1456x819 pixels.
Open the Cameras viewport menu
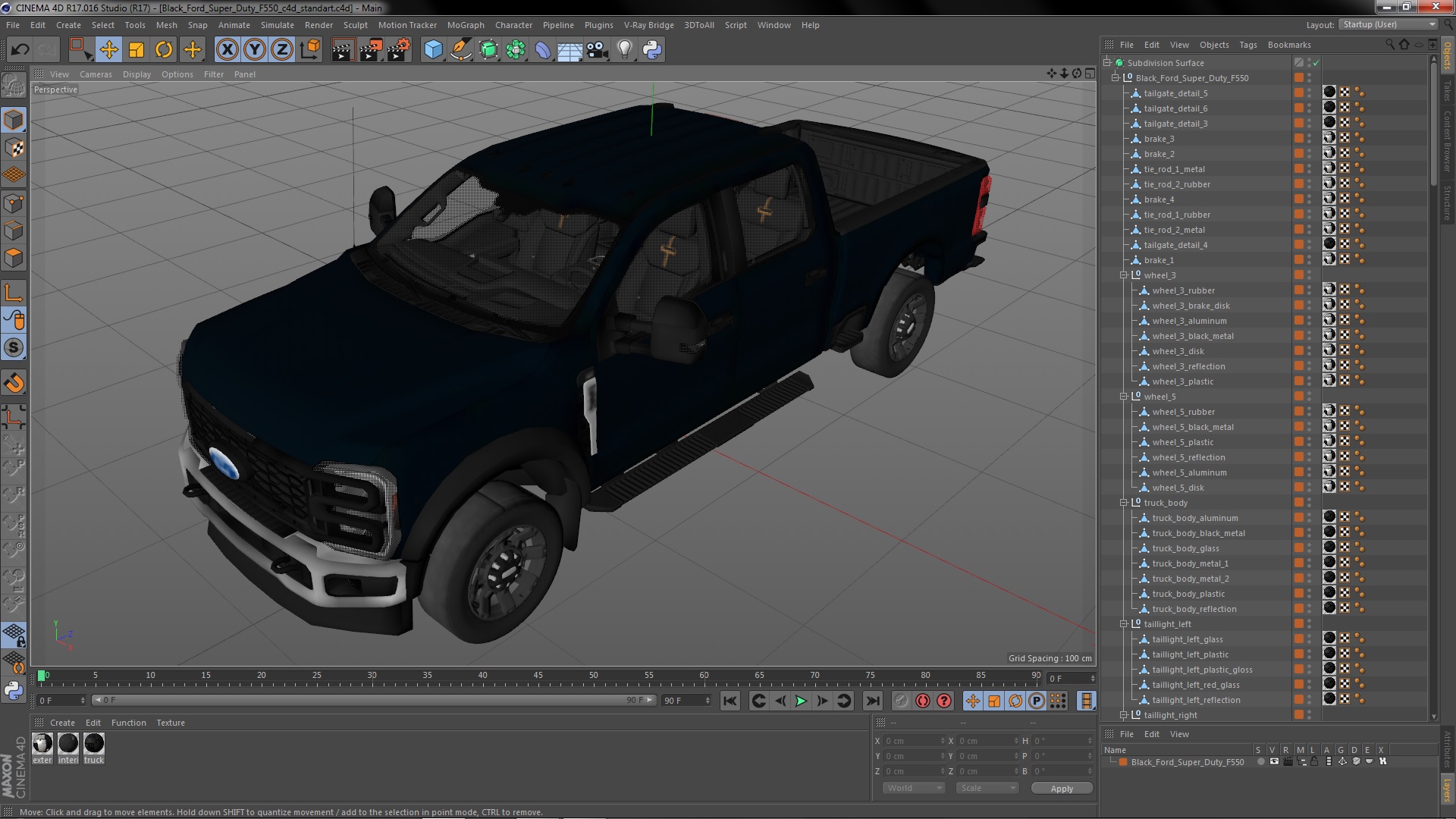point(96,74)
